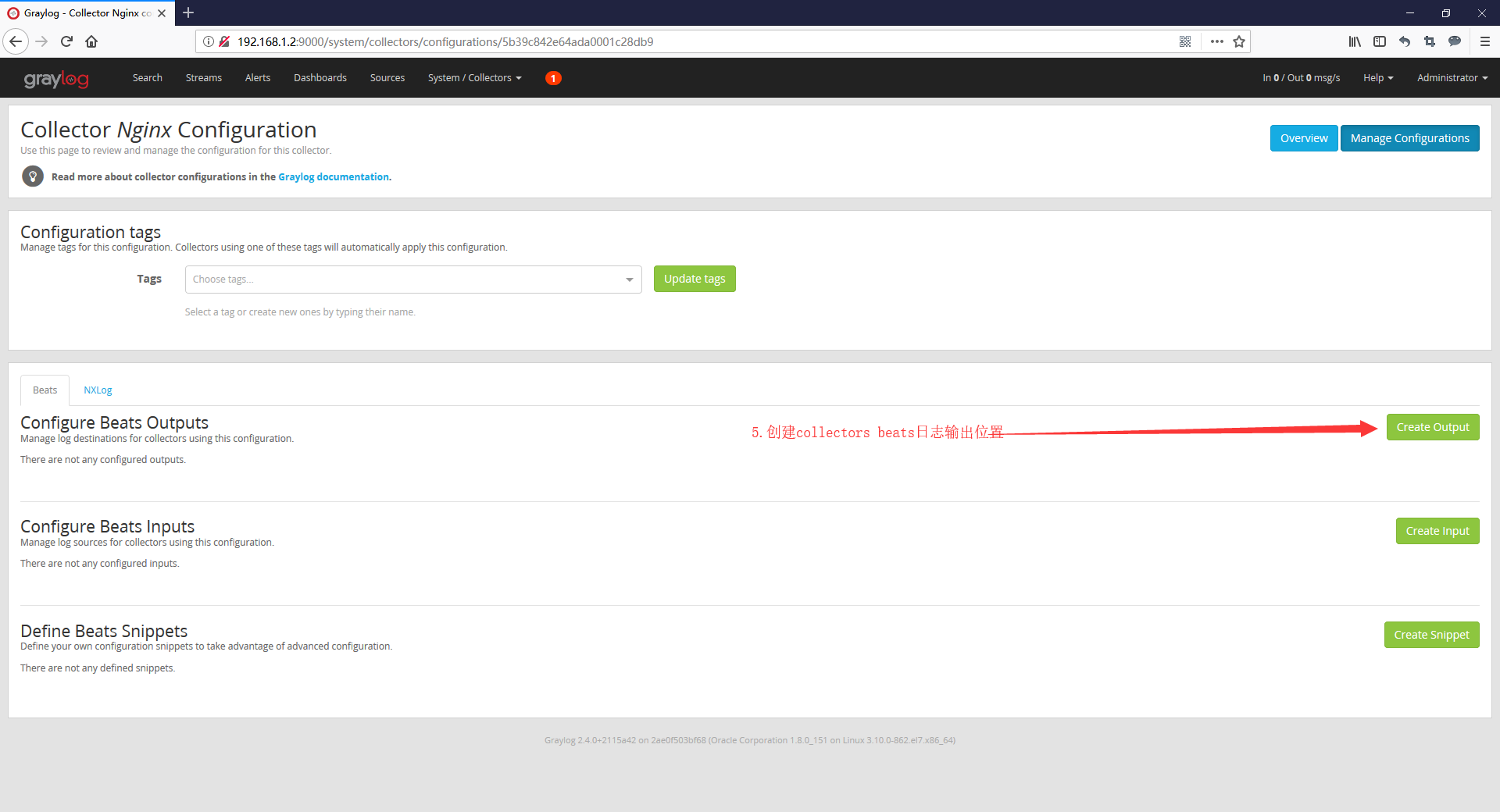This screenshot has width=1500, height=812.
Task: Open the Sources page
Action: pyautogui.click(x=387, y=78)
